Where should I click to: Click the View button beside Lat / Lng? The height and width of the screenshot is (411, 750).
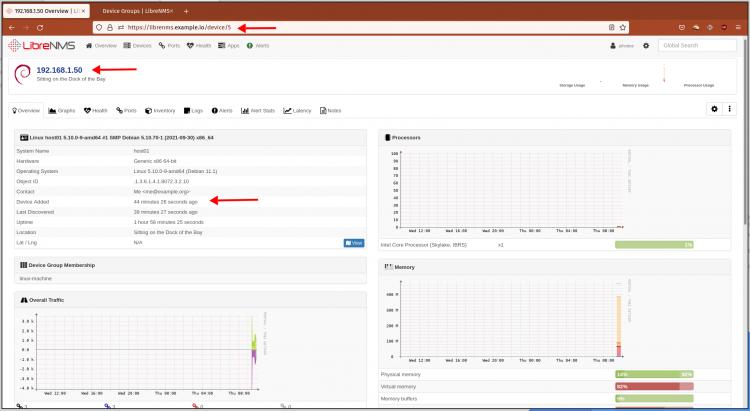354,242
